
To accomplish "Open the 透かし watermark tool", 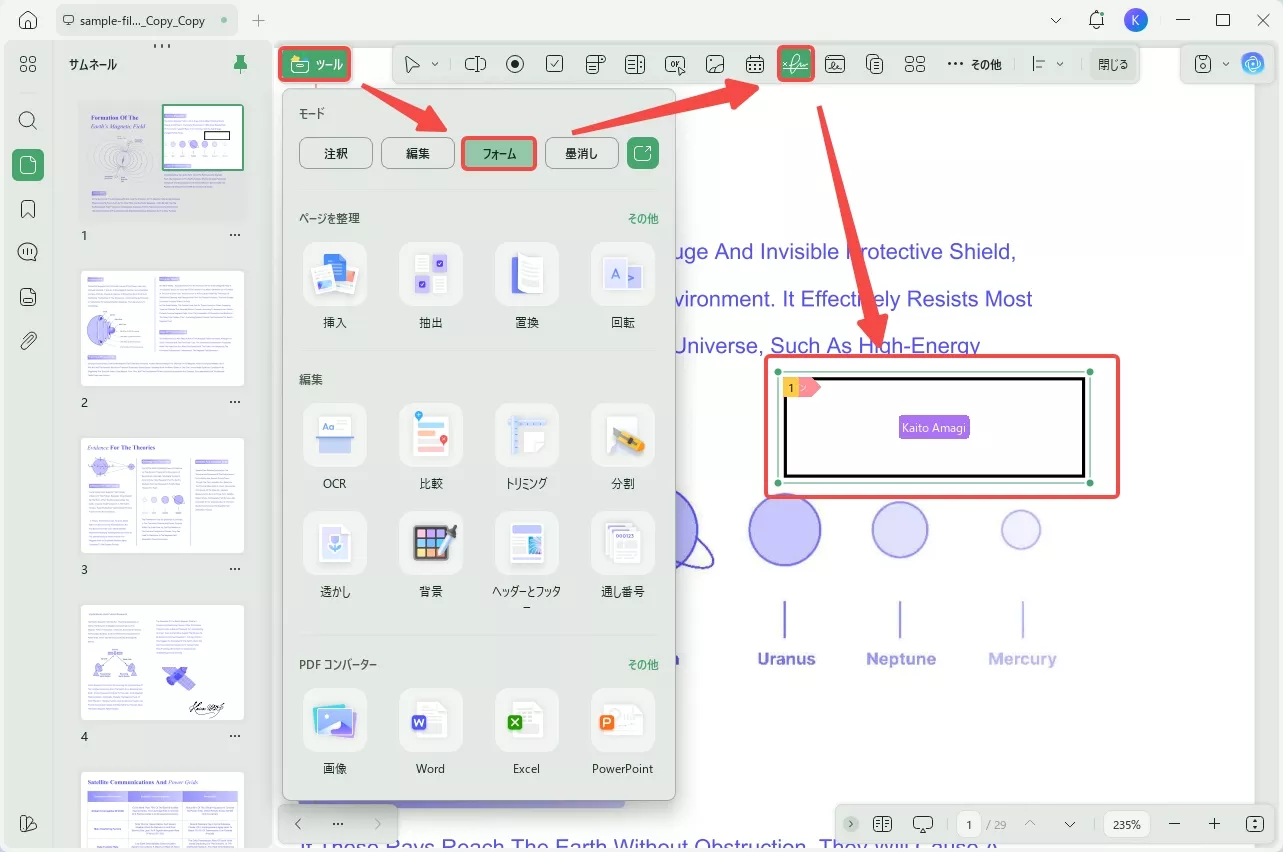I will [x=335, y=555].
